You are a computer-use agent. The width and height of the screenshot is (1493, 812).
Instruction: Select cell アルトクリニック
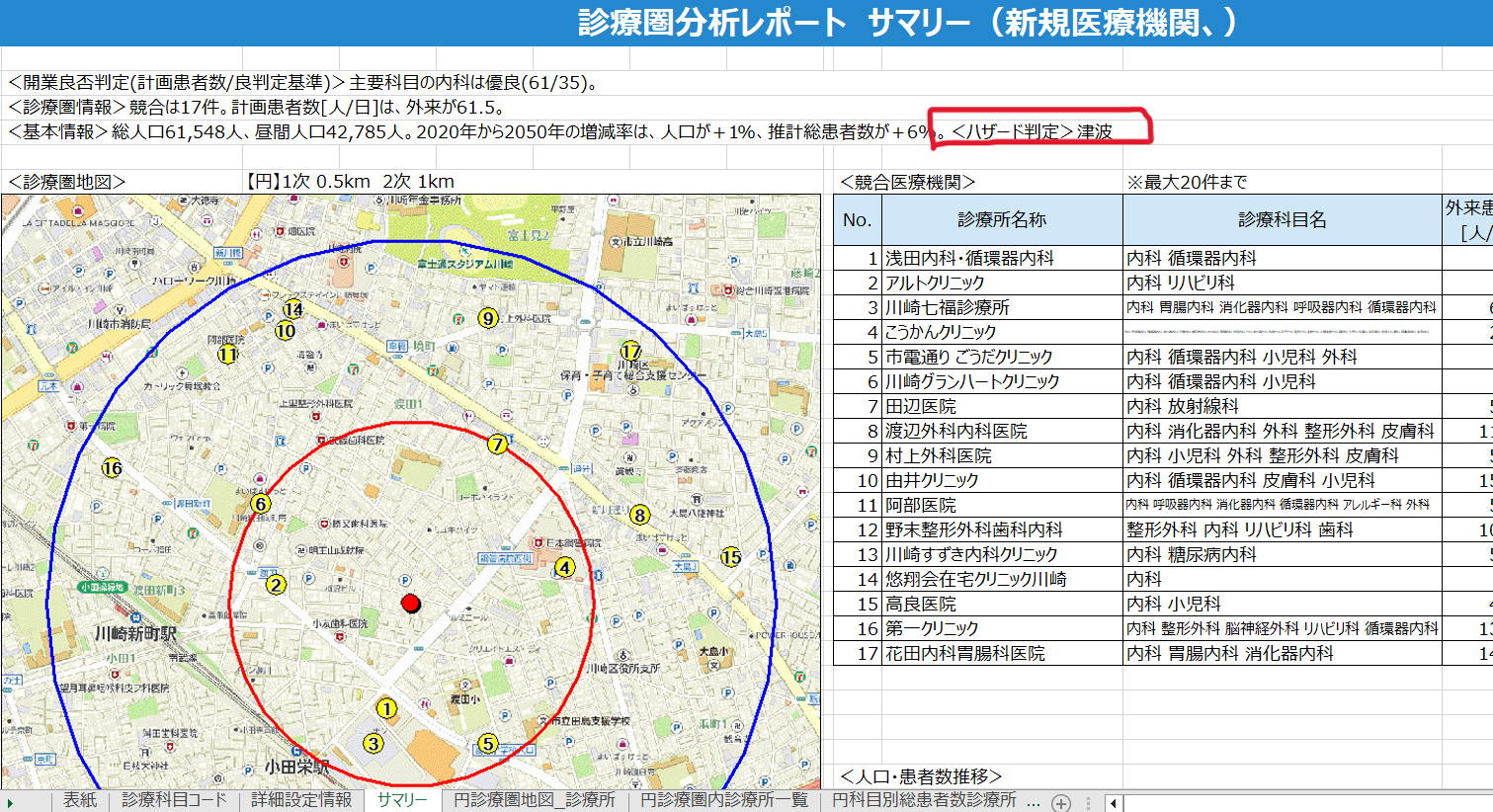pyautogui.click(x=1002, y=283)
